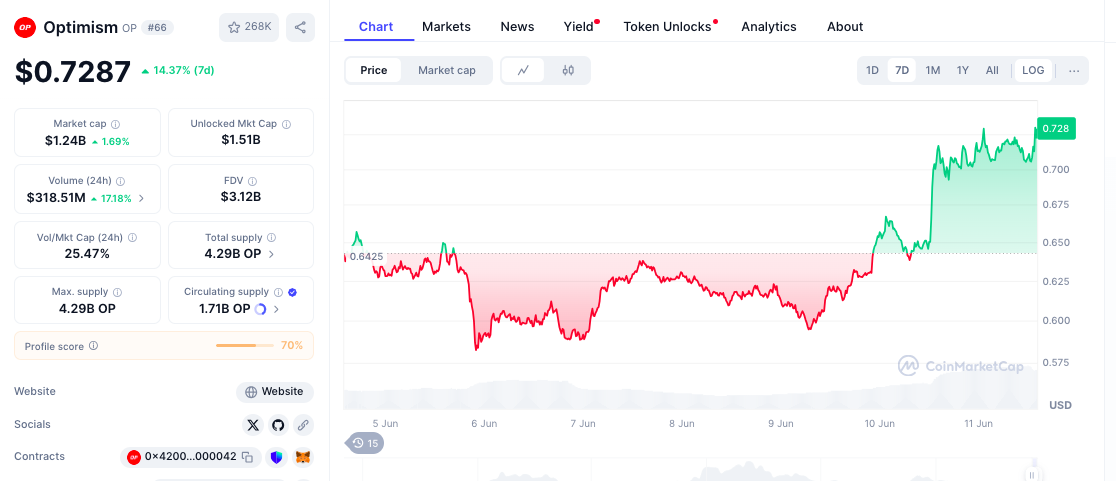
Task: Click the $1.24B market cap value
Action: pyautogui.click(x=65, y=140)
